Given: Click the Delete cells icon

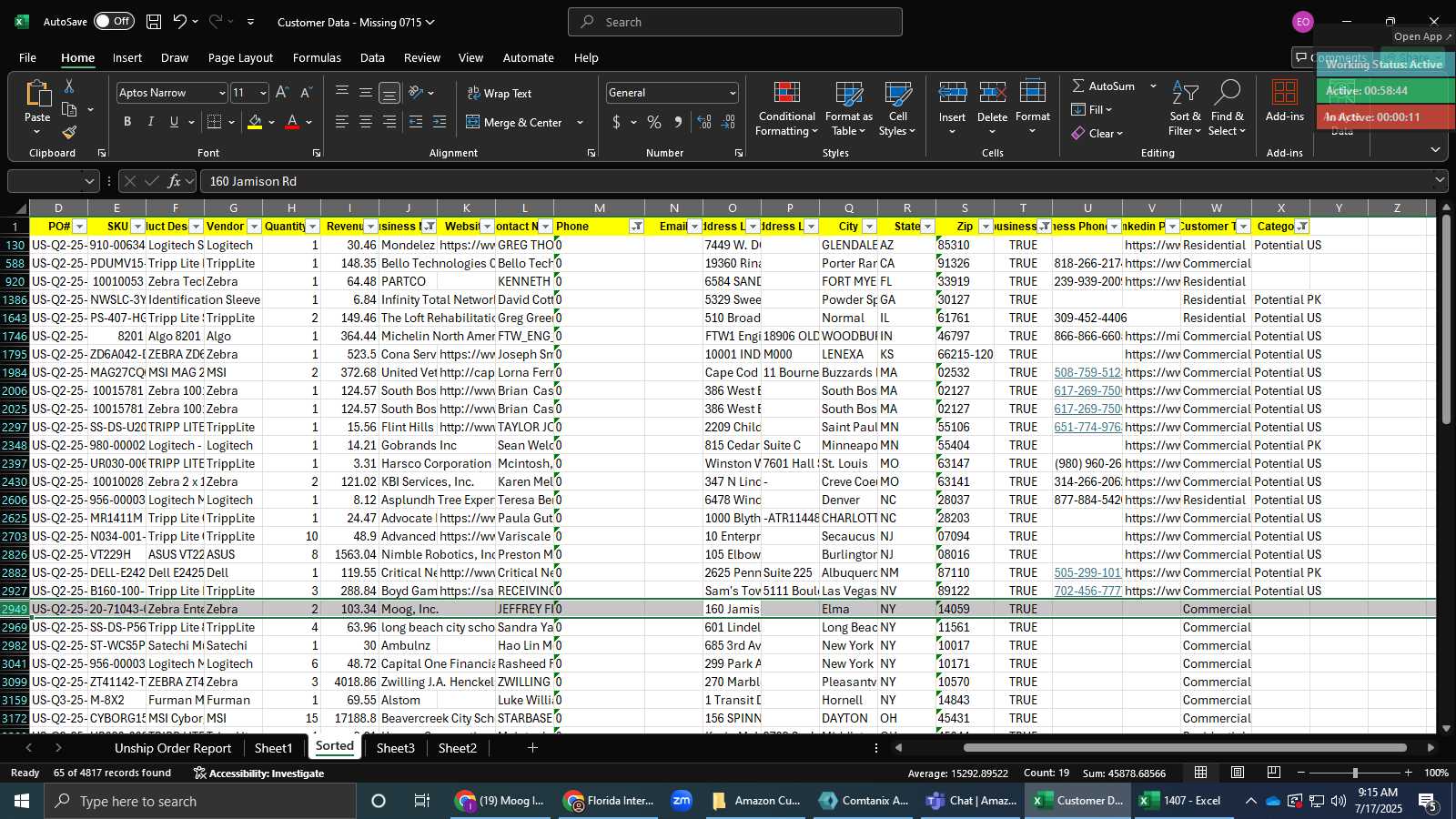Looking at the screenshot, I should click(x=992, y=92).
